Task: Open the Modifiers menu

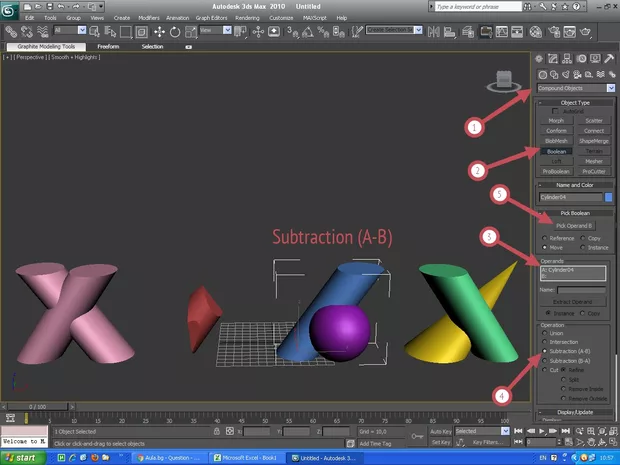Action: 148,18
